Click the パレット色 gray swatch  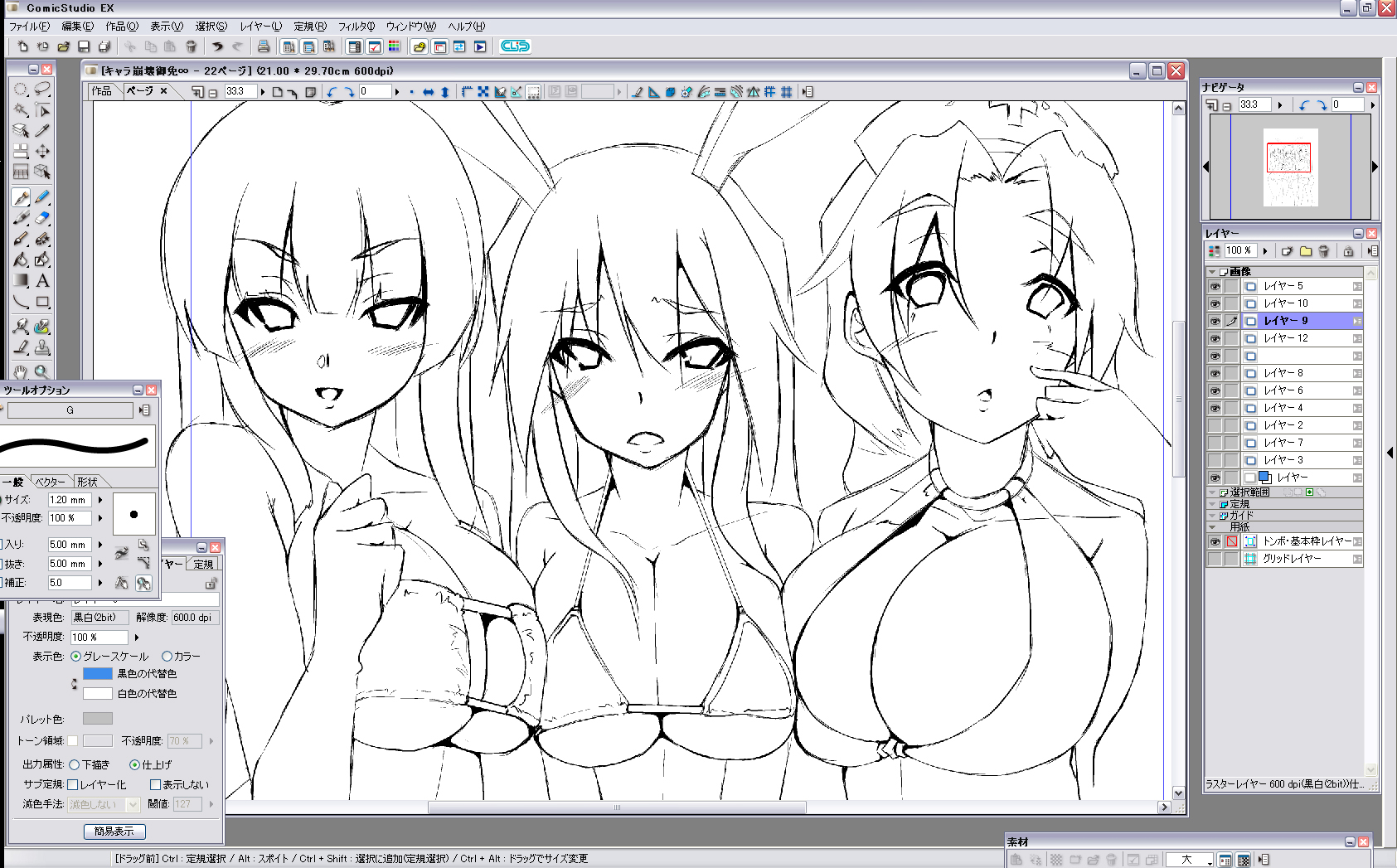pyautogui.click(x=97, y=719)
